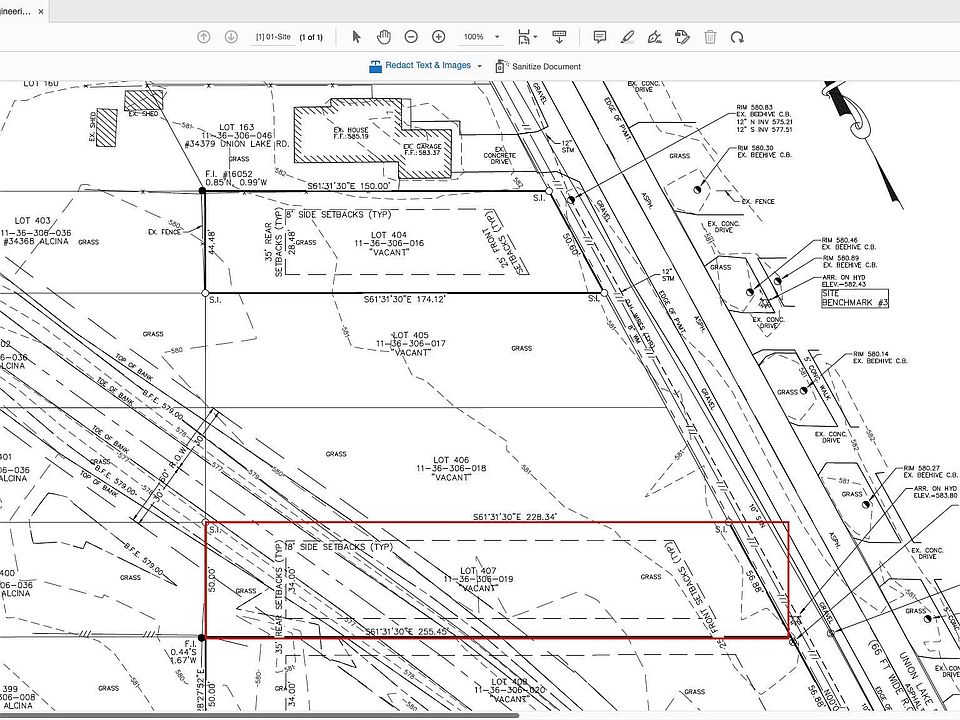Expand the Redact Text & Images arrow
The height and width of the screenshot is (720, 960).
coord(481,66)
